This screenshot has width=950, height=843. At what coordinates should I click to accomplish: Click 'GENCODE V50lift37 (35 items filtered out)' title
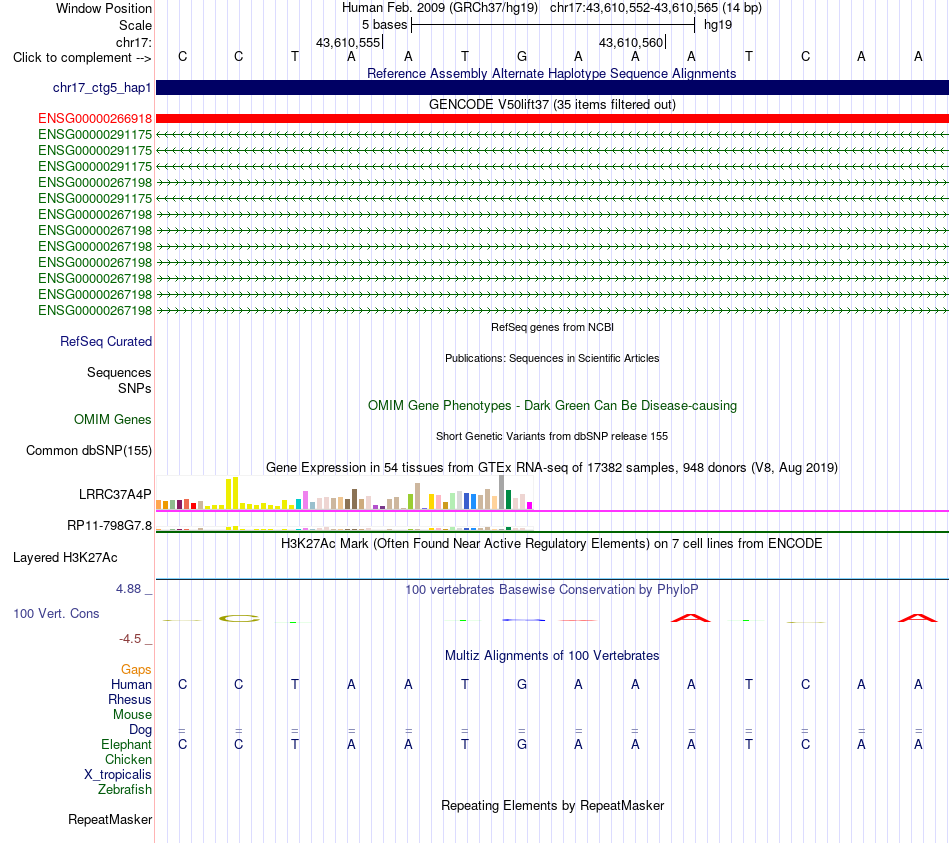(552, 104)
